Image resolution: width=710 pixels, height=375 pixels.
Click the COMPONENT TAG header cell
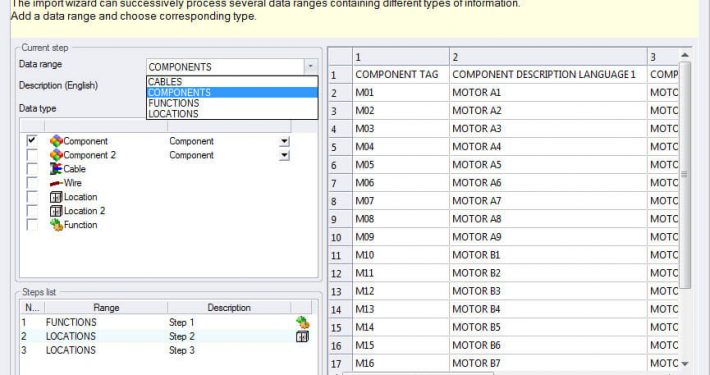[401, 75]
